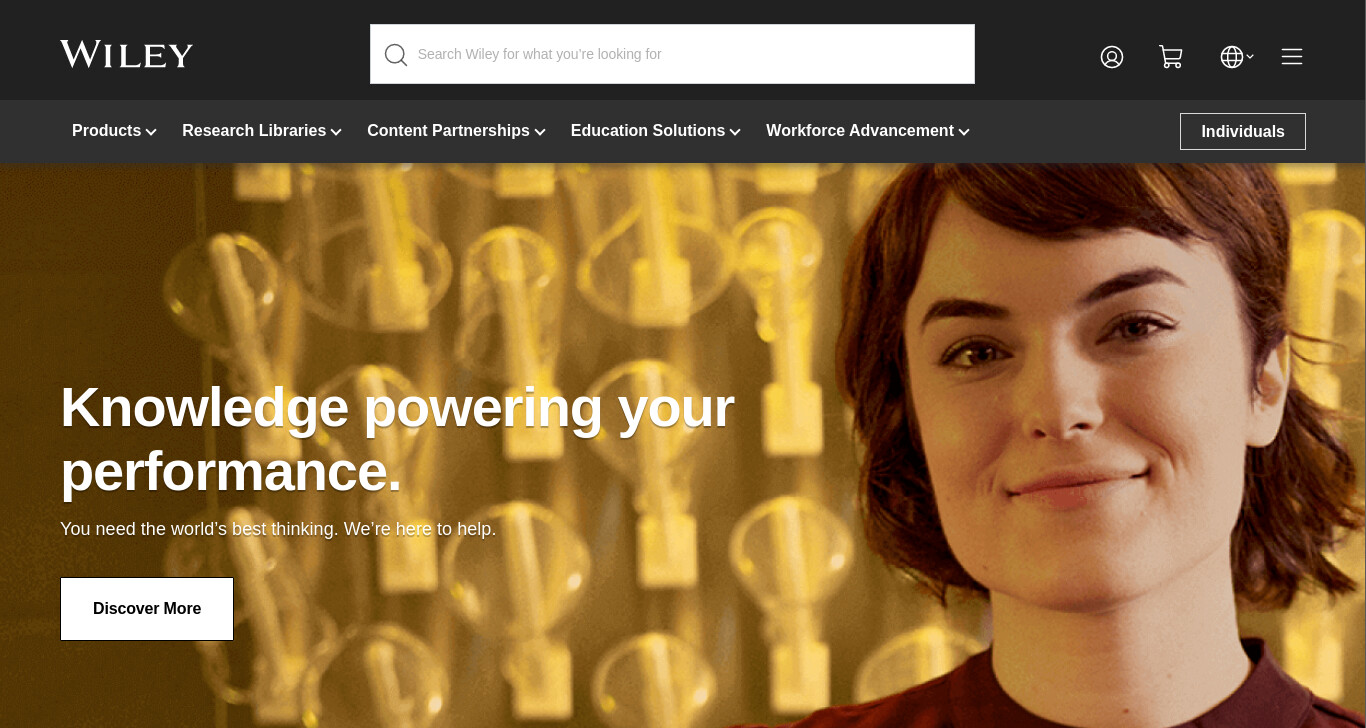Expand the small chevron next to globe
The image size is (1366, 728).
pos(1250,56)
